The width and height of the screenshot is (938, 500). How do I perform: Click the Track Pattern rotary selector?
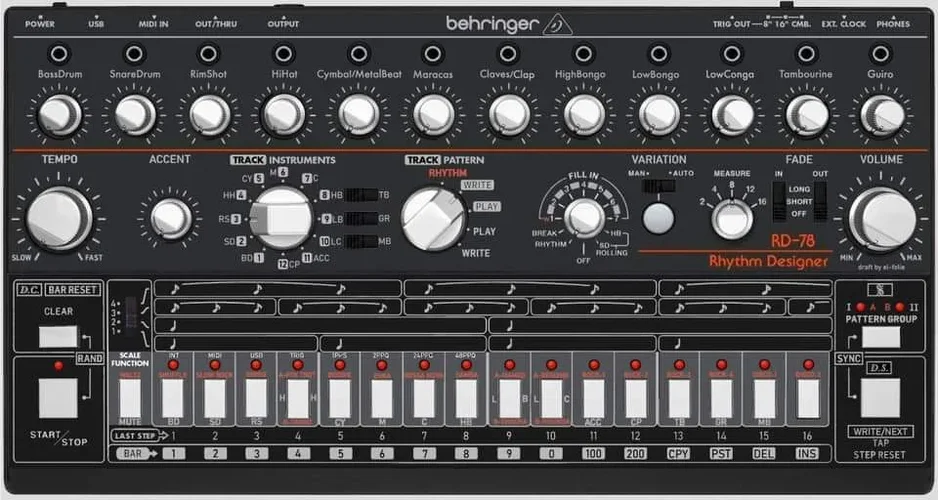(x=434, y=219)
